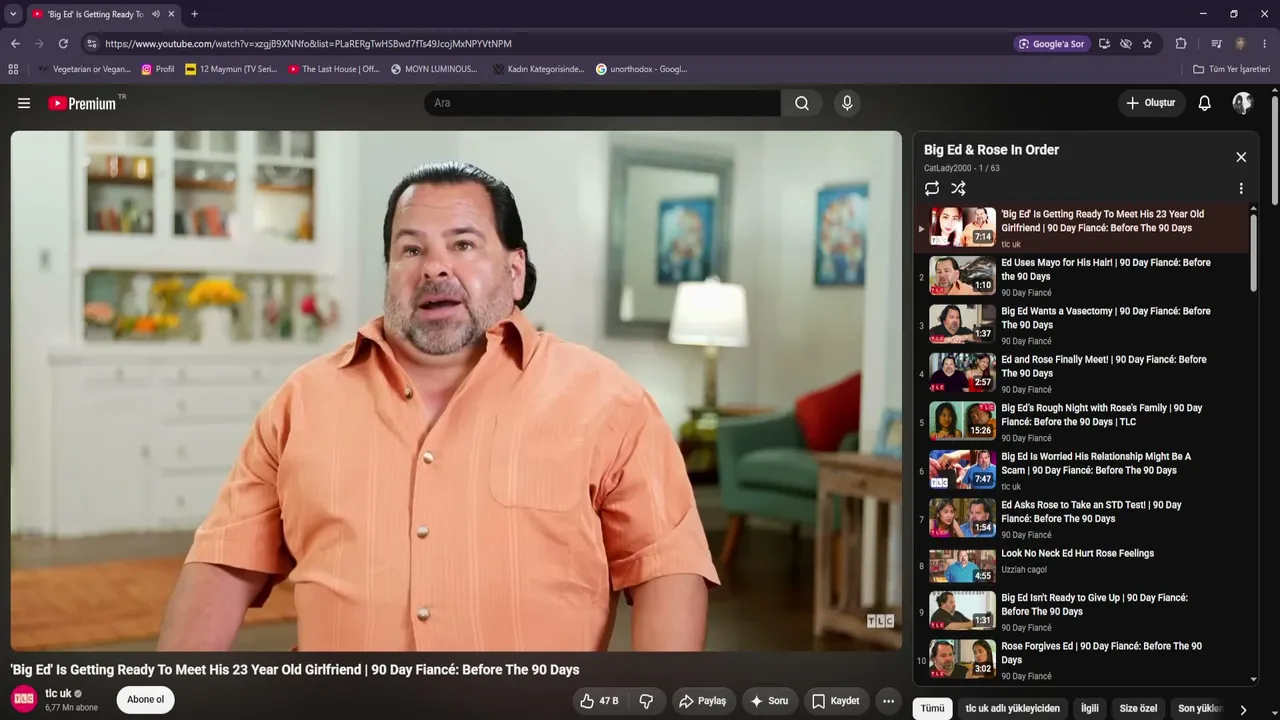Share the video with Paylaş
The width and height of the screenshot is (1280, 720).
coord(702,701)
